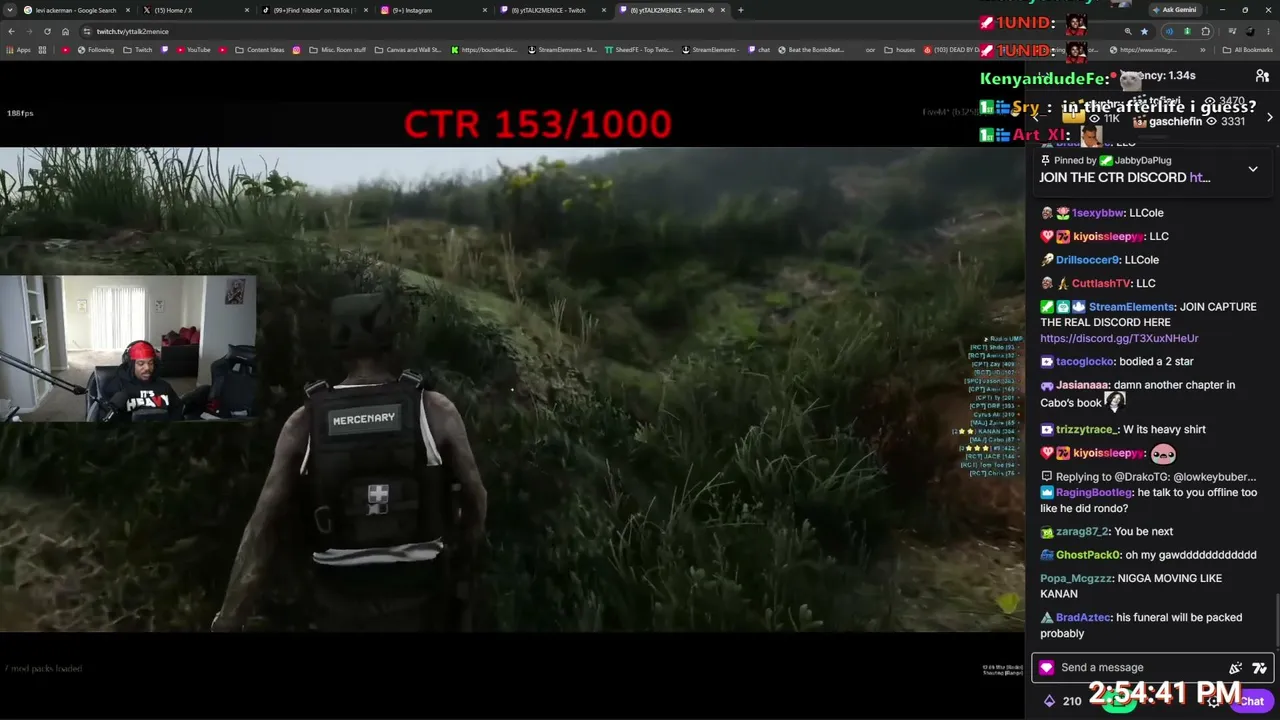Open the Chrome three-dot menu

pos(1268,31)
